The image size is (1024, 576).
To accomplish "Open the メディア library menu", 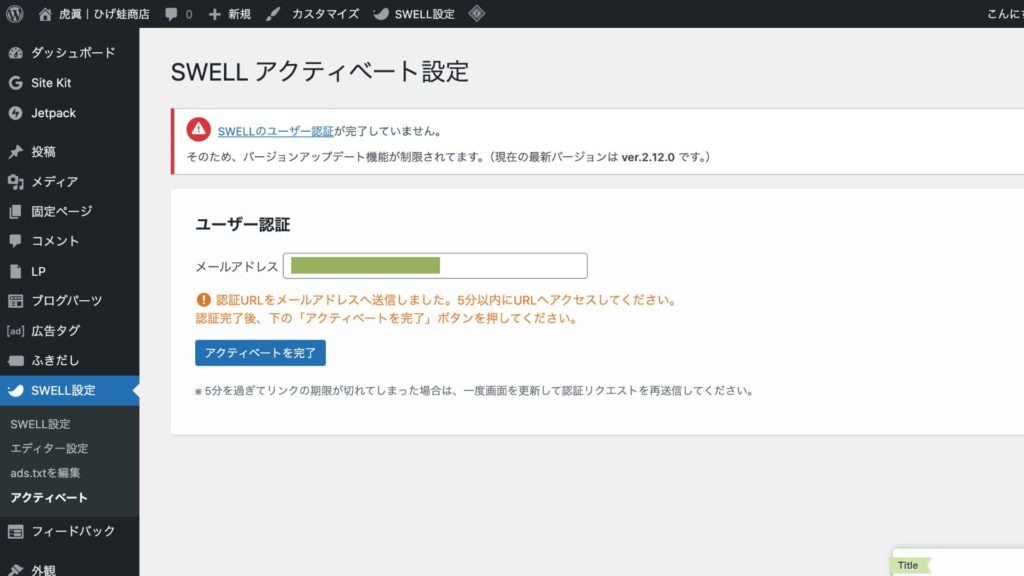I will tap(54, 182).
